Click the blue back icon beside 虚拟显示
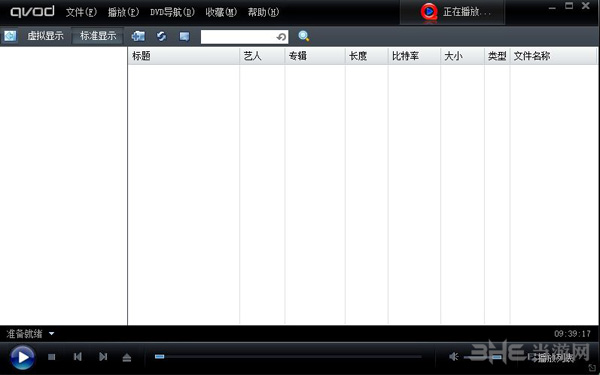Viewport: 600px width, 375px height. 10,36
